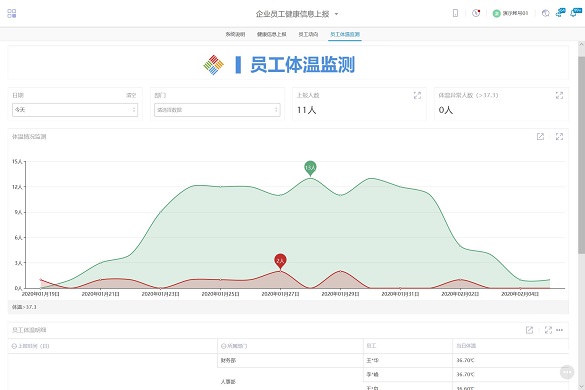Switch to the 员工动向 tab

308,34
